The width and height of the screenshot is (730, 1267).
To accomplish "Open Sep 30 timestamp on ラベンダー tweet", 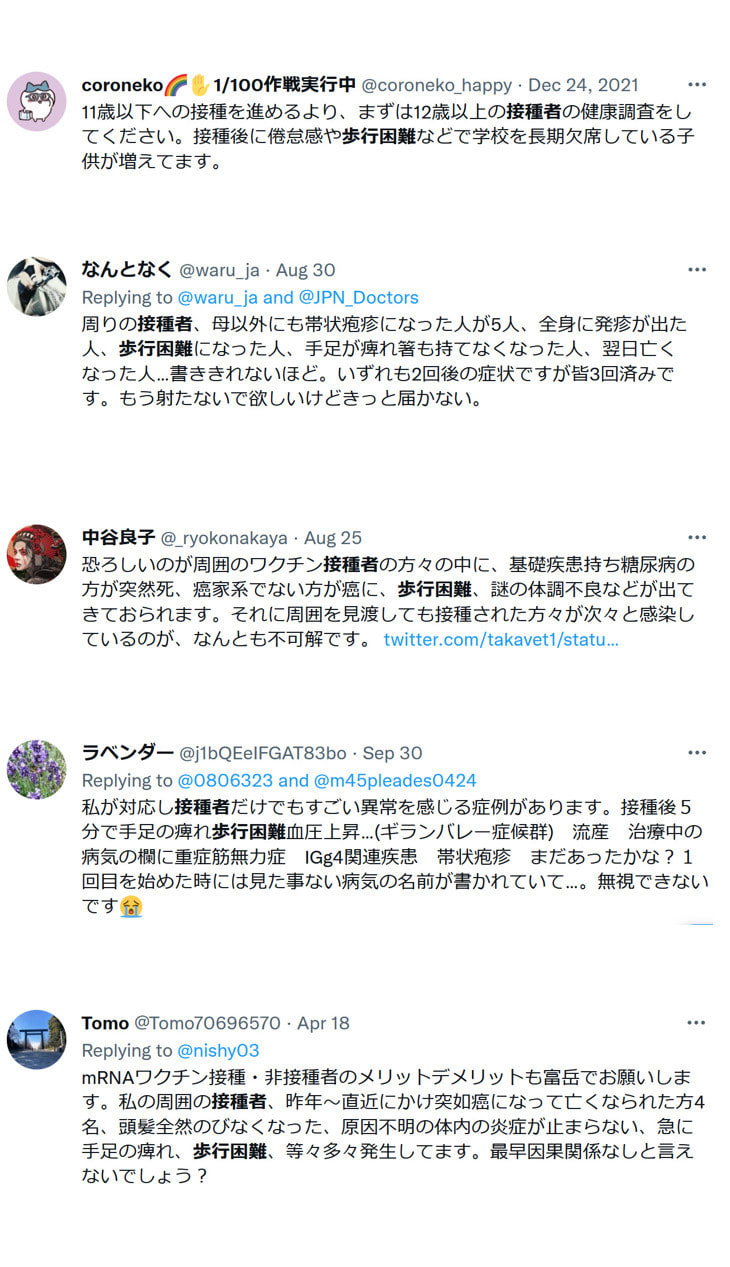I will click(x=392, y=753).
